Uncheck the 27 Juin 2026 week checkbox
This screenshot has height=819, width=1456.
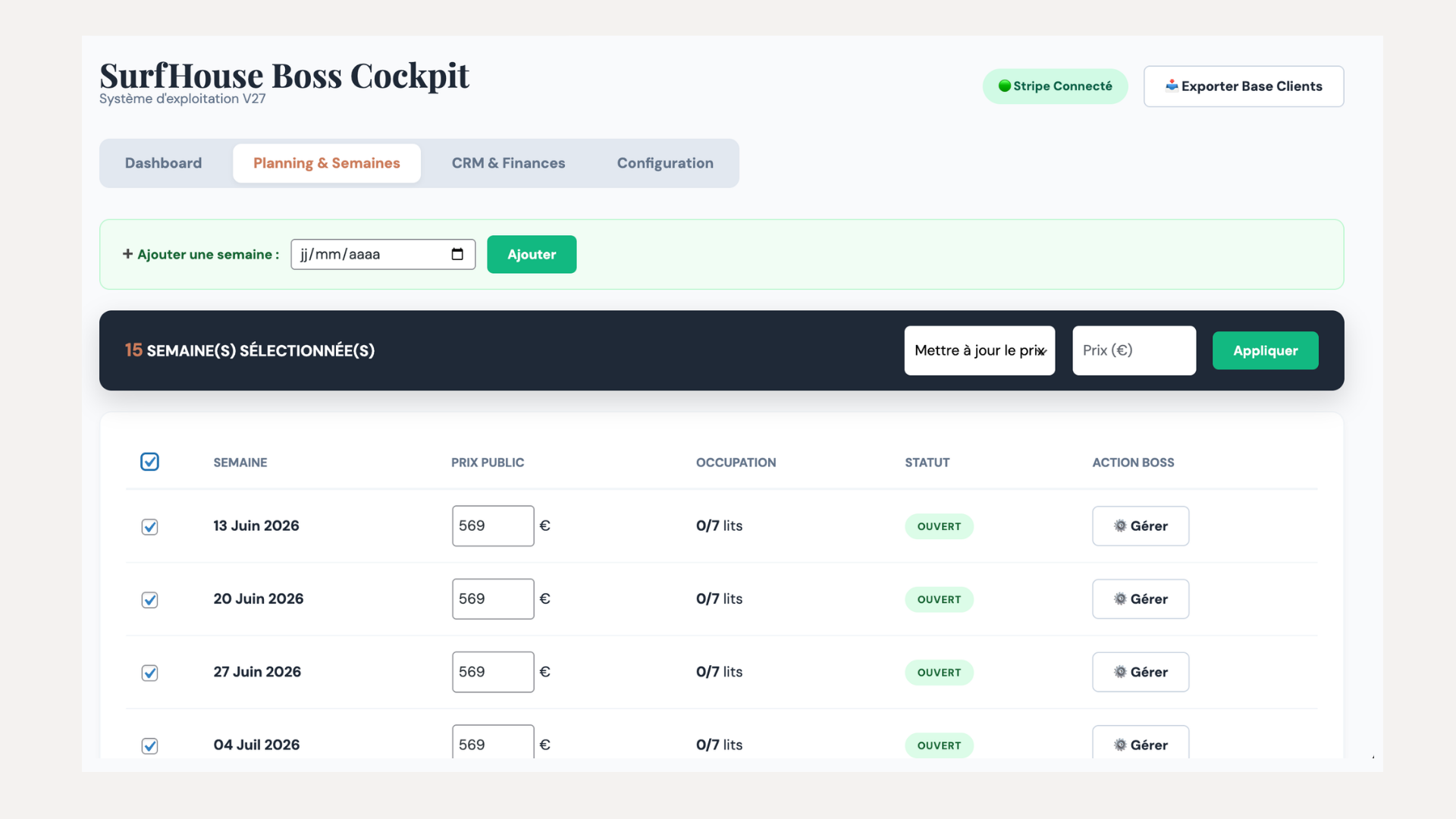[x=149, y=673]
